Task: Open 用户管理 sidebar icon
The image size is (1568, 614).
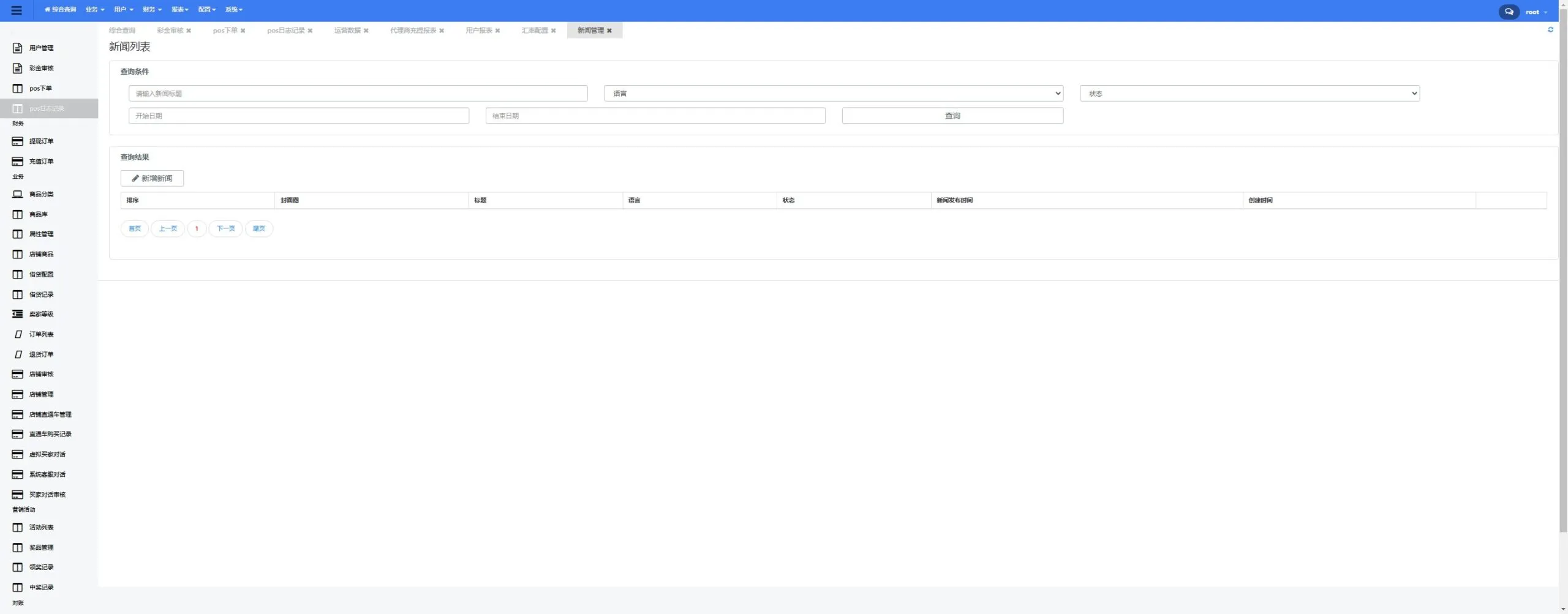Action: coord(18,48)
